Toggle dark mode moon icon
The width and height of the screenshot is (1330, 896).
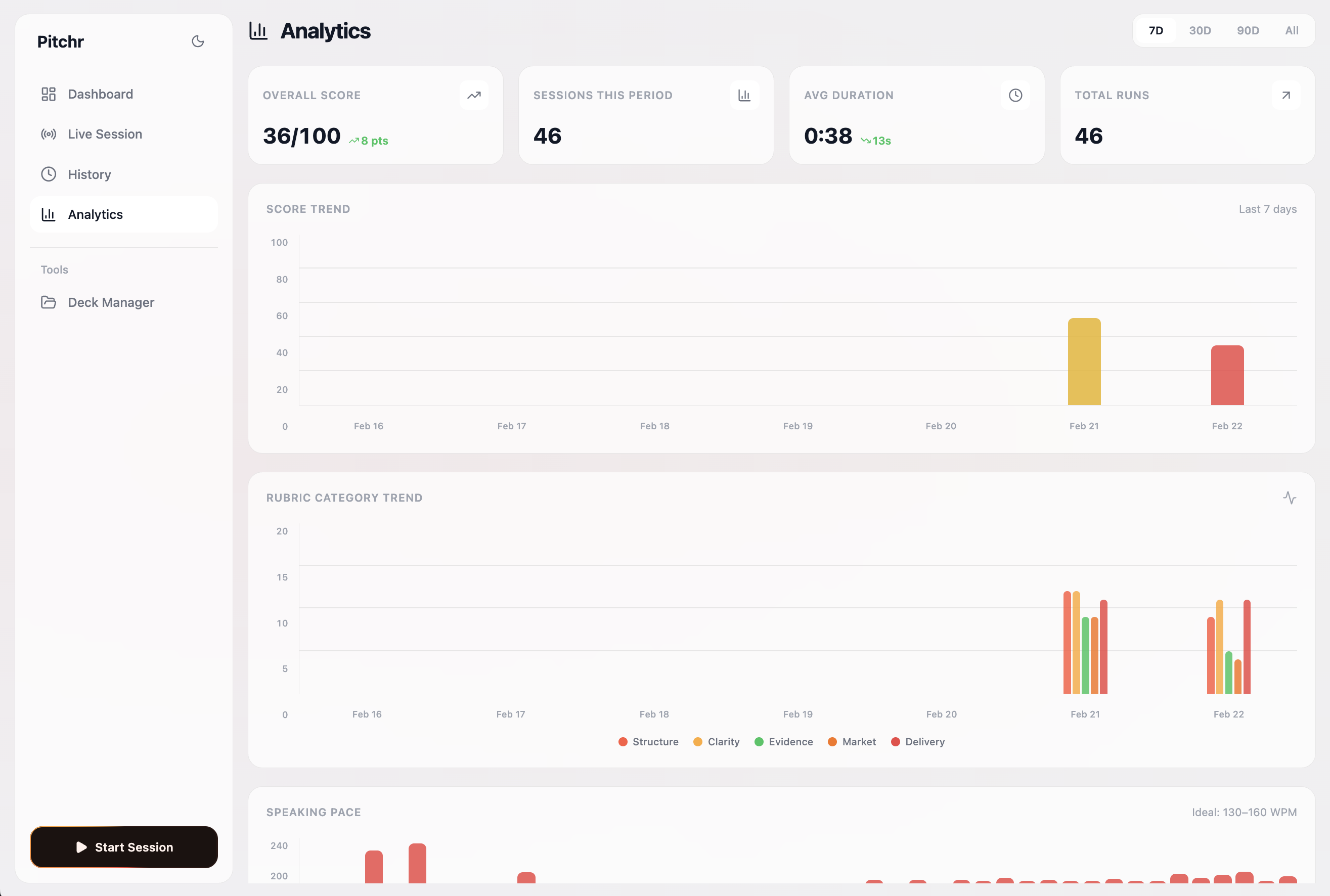198,41
